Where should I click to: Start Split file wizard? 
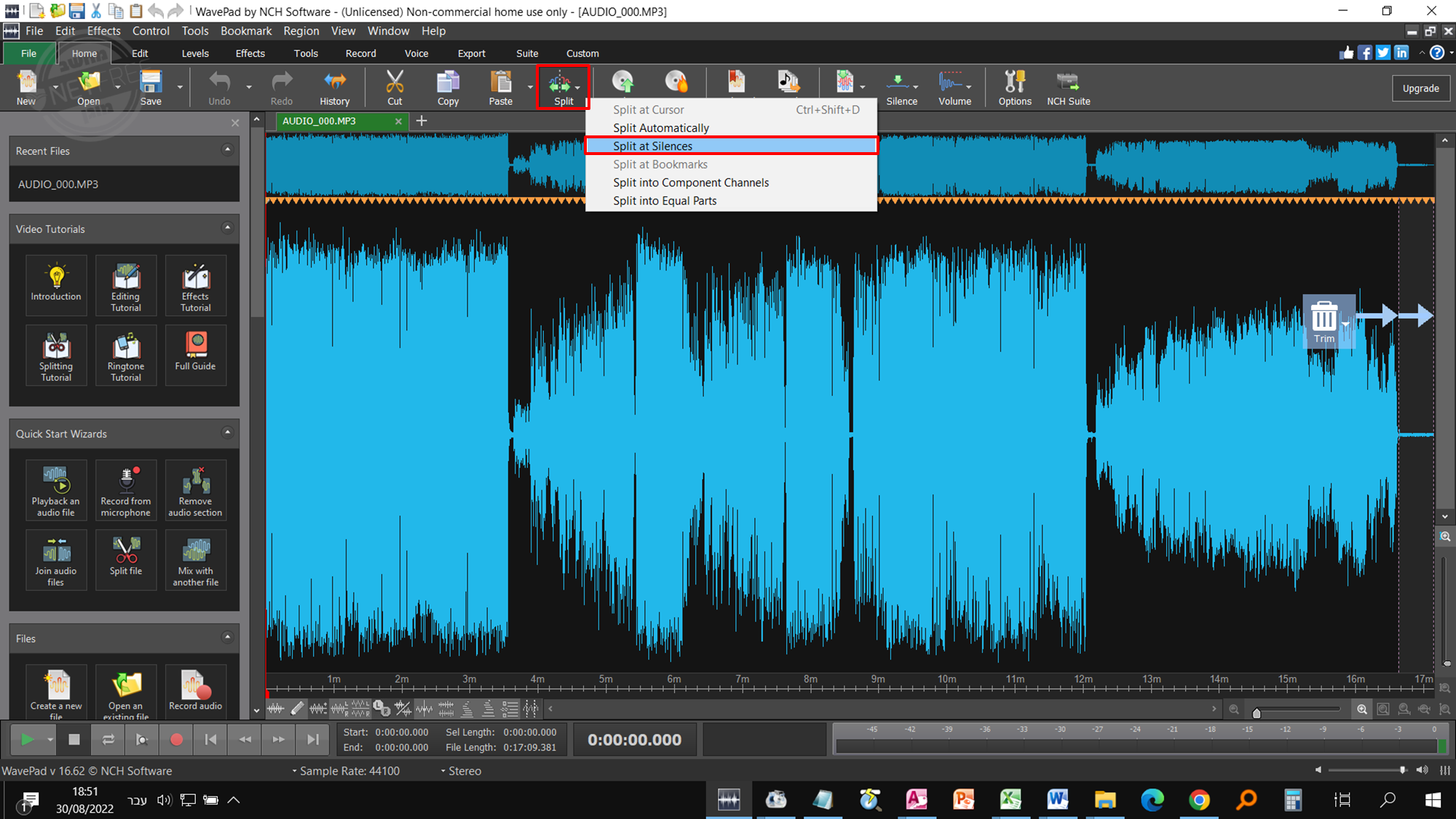click(126, 559)
